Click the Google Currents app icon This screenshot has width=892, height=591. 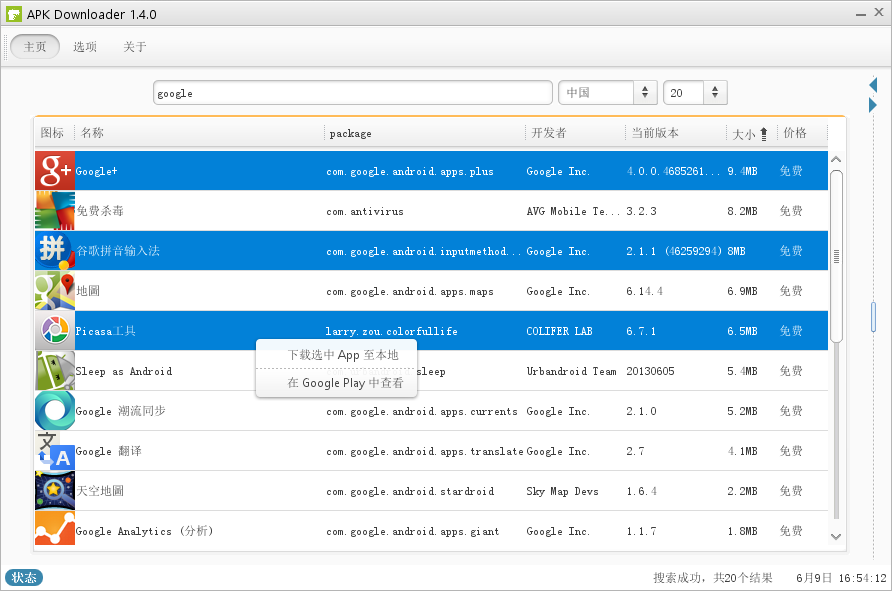pyautogui.click(x=55, y=411)
